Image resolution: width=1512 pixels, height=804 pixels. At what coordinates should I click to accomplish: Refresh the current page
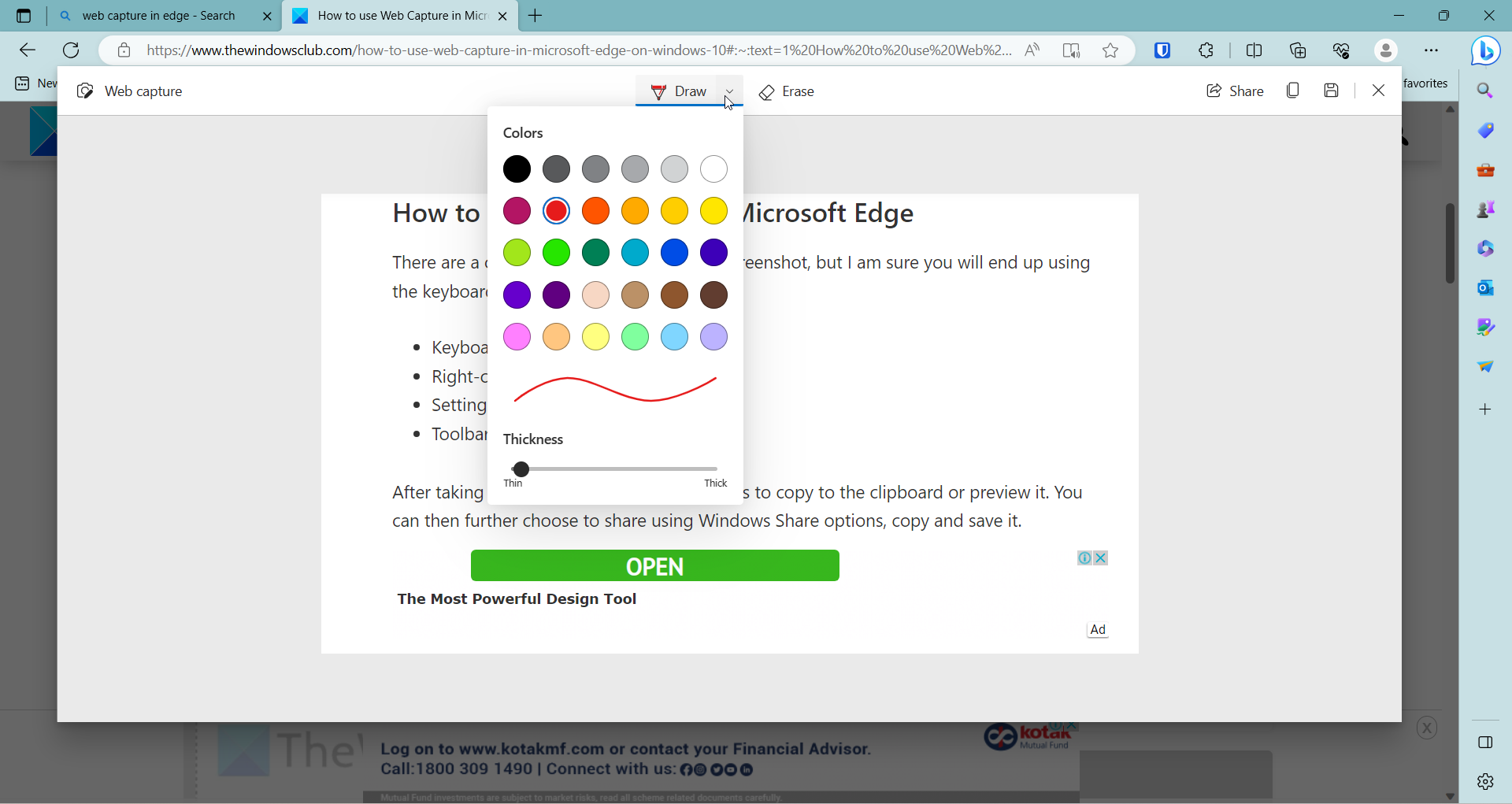tap(71, 50)
